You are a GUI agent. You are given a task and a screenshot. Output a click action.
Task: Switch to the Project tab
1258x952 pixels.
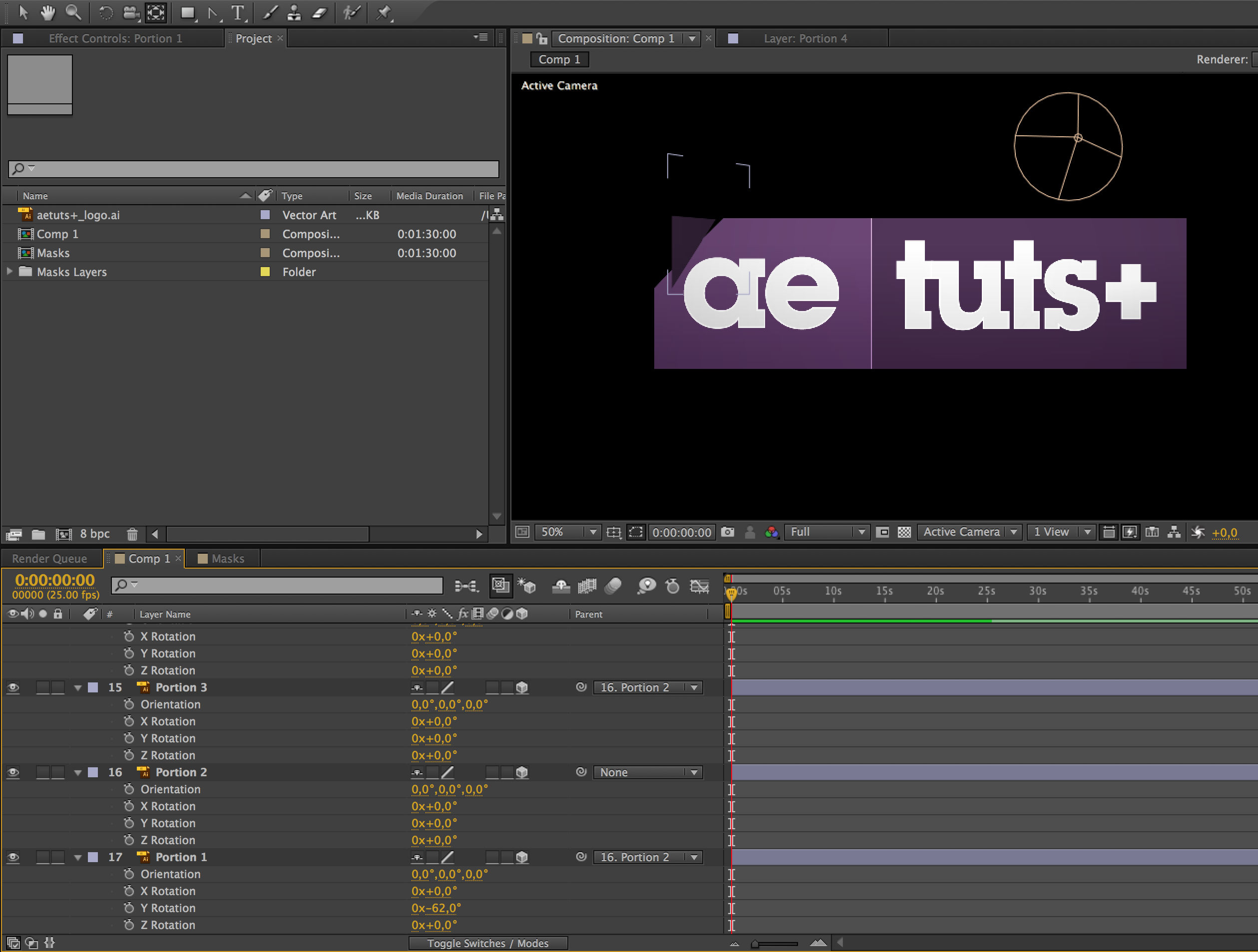pyautogui.click(x=254, y=38)
